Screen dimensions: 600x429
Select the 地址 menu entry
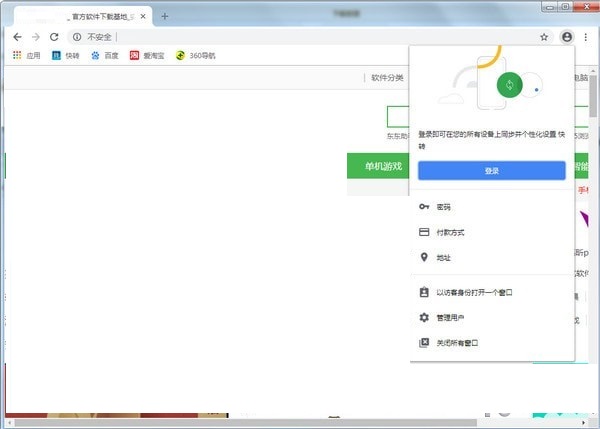click(492, 257)
